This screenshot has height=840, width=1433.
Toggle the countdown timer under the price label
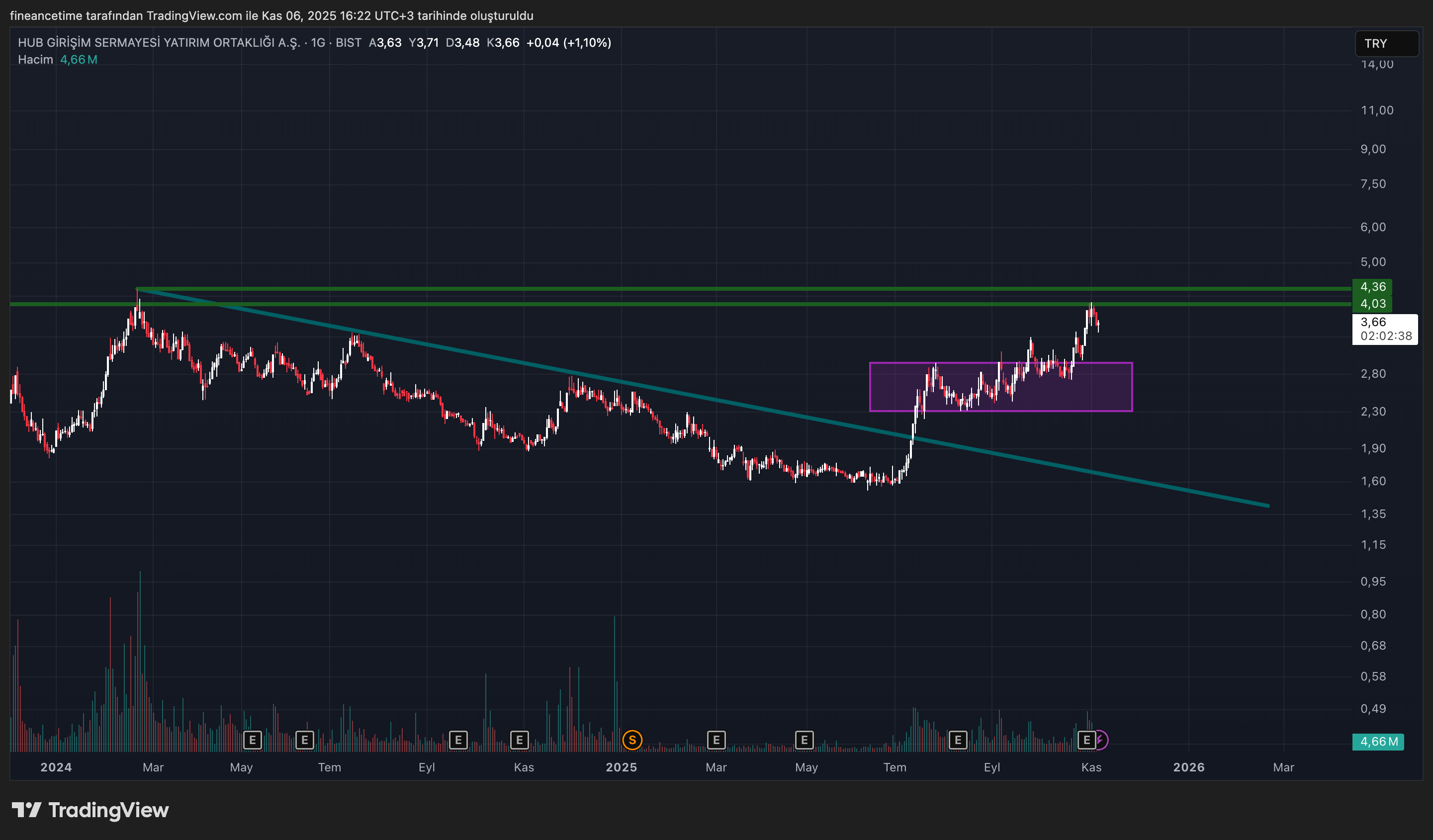tap(1386, 336)
